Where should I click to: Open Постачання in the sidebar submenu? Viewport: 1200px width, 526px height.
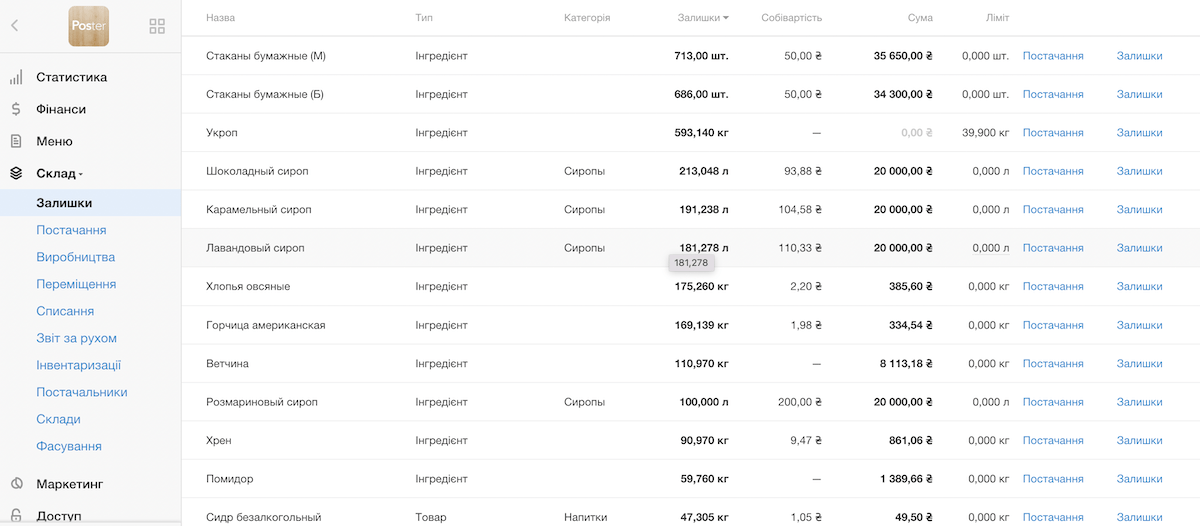(x=71, y=230)
